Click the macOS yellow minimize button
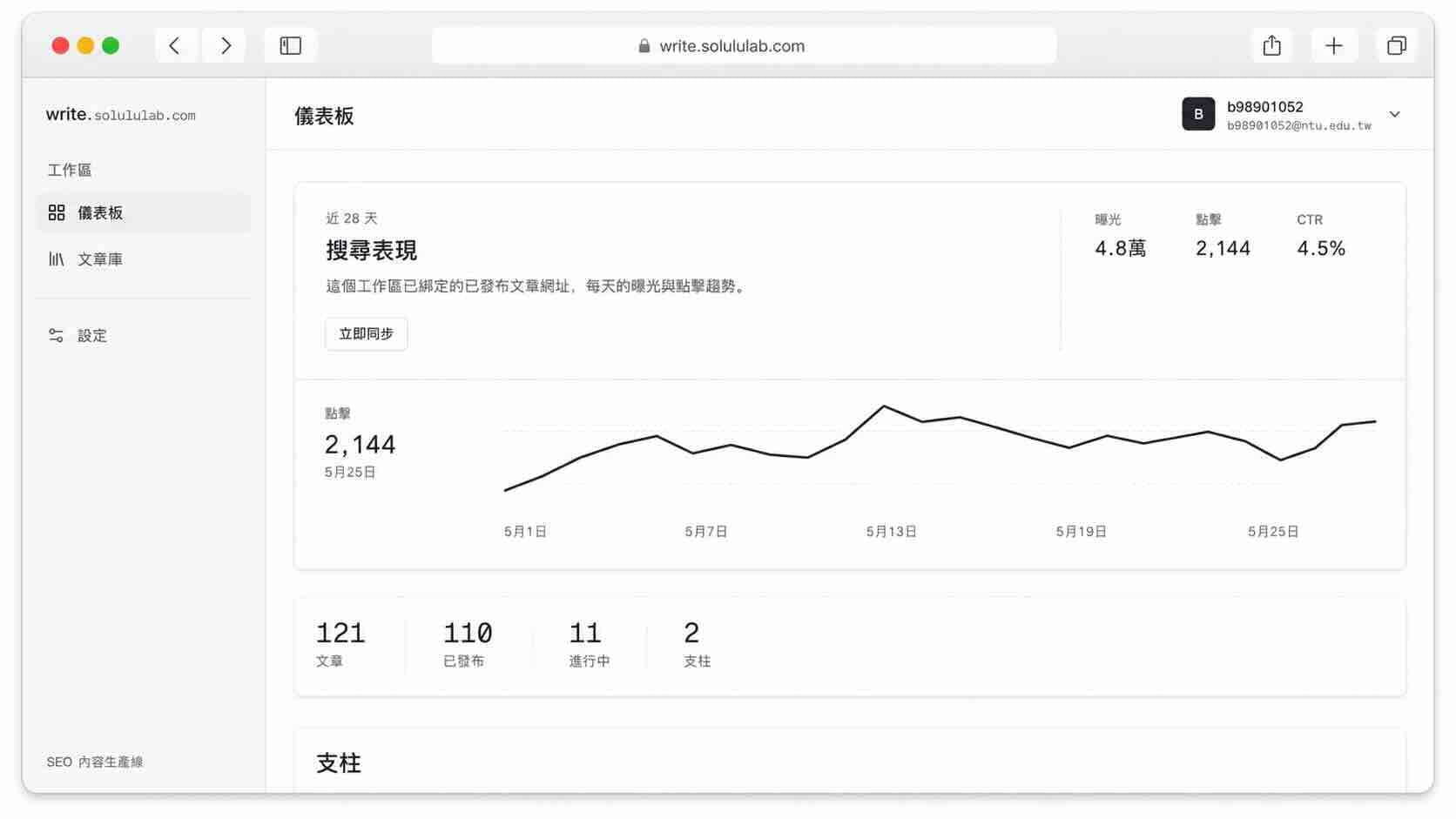The image size is (1456, 819). point(85,45)
